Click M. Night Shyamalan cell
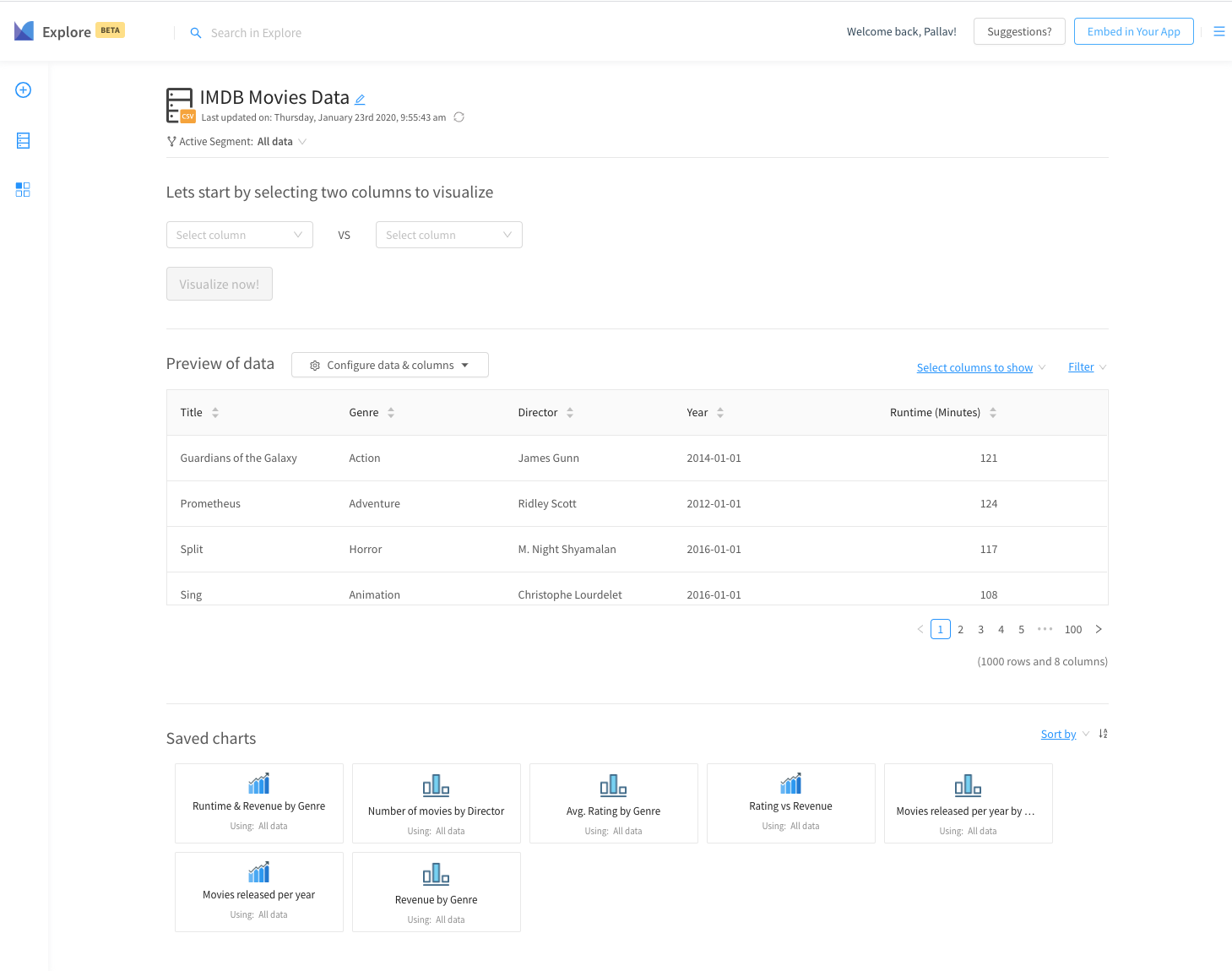The image size is (1232, 971). [x=567, y=549]
